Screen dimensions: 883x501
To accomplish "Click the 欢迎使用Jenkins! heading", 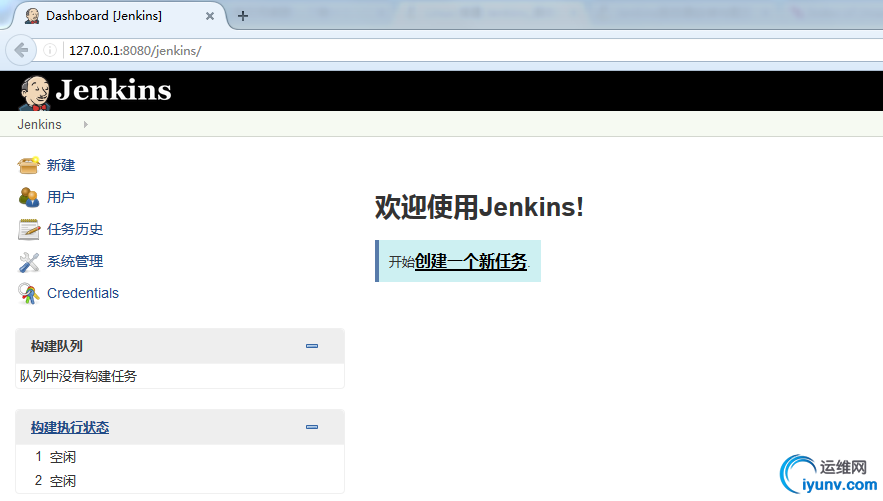I will click(479, 207).
